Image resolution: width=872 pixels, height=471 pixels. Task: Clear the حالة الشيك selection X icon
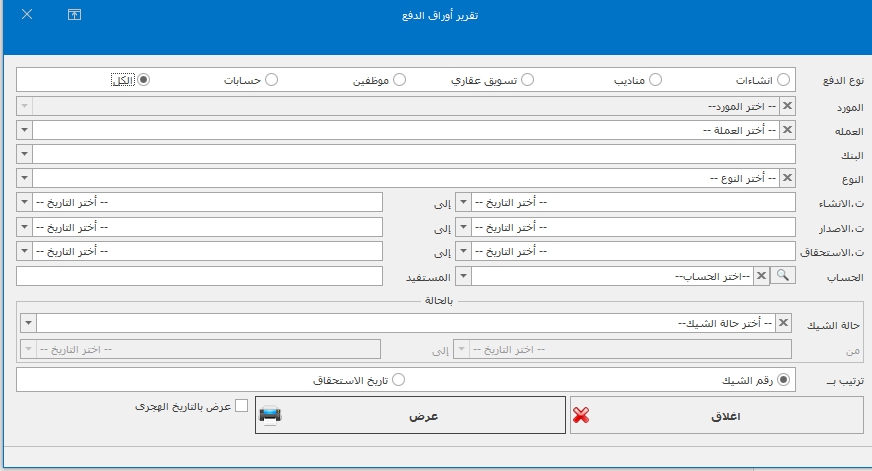click(x=785, y=323)
